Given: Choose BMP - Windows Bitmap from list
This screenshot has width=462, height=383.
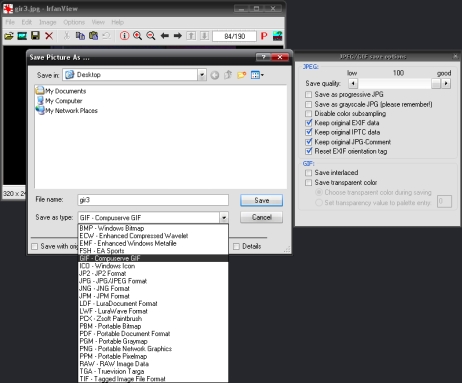Looking at the screenshot, I should [153, 228].
